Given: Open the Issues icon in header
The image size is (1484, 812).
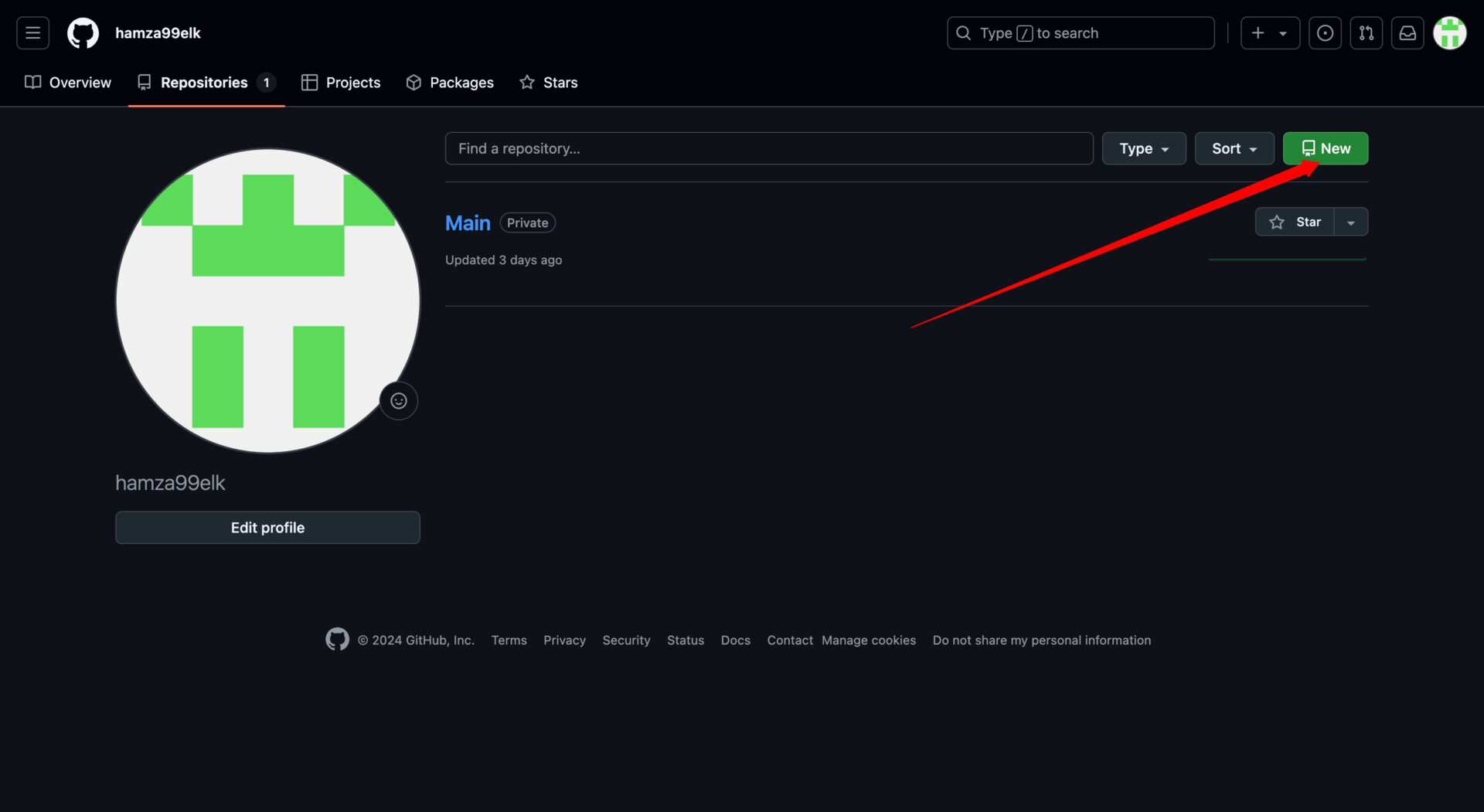Looking at the screenshot, I should tap(1325, 33).
